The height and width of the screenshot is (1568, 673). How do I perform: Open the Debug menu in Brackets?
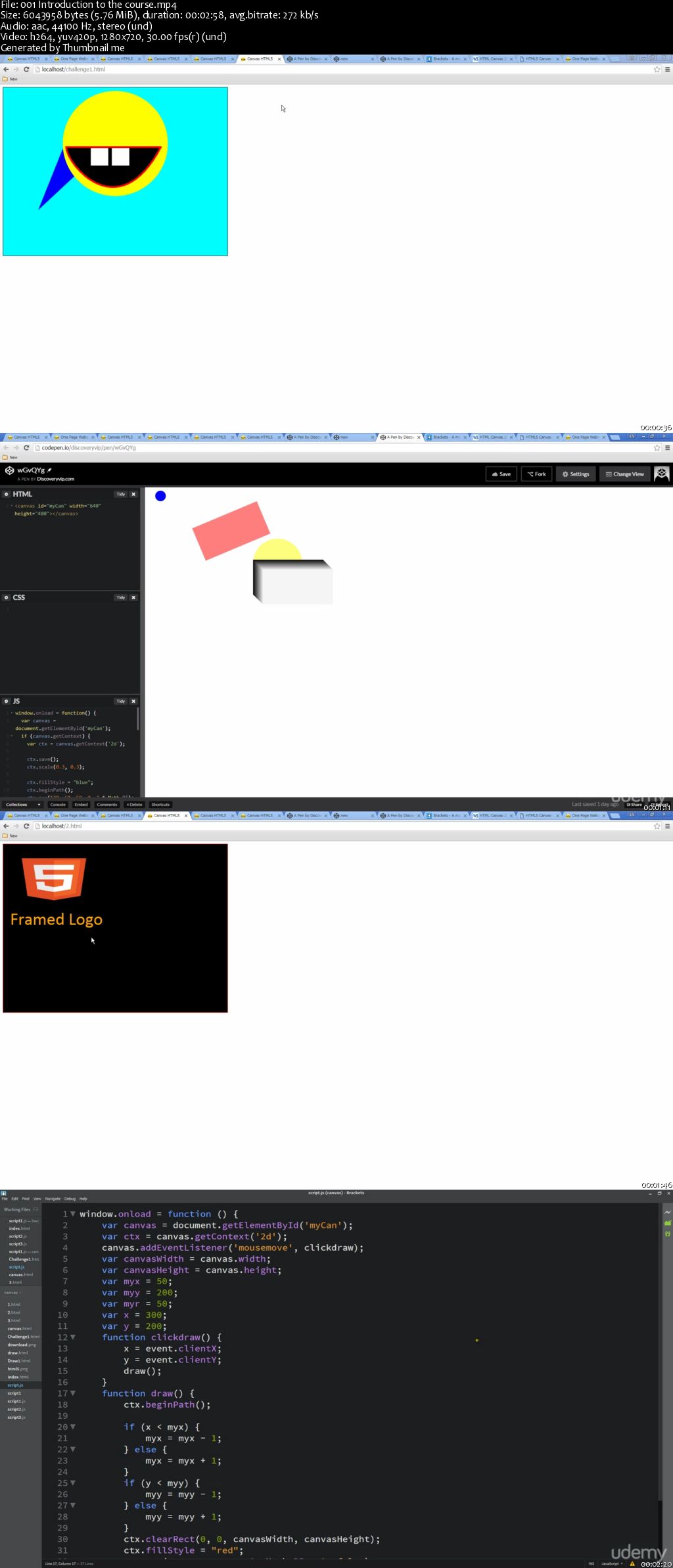click(70, 1198)
